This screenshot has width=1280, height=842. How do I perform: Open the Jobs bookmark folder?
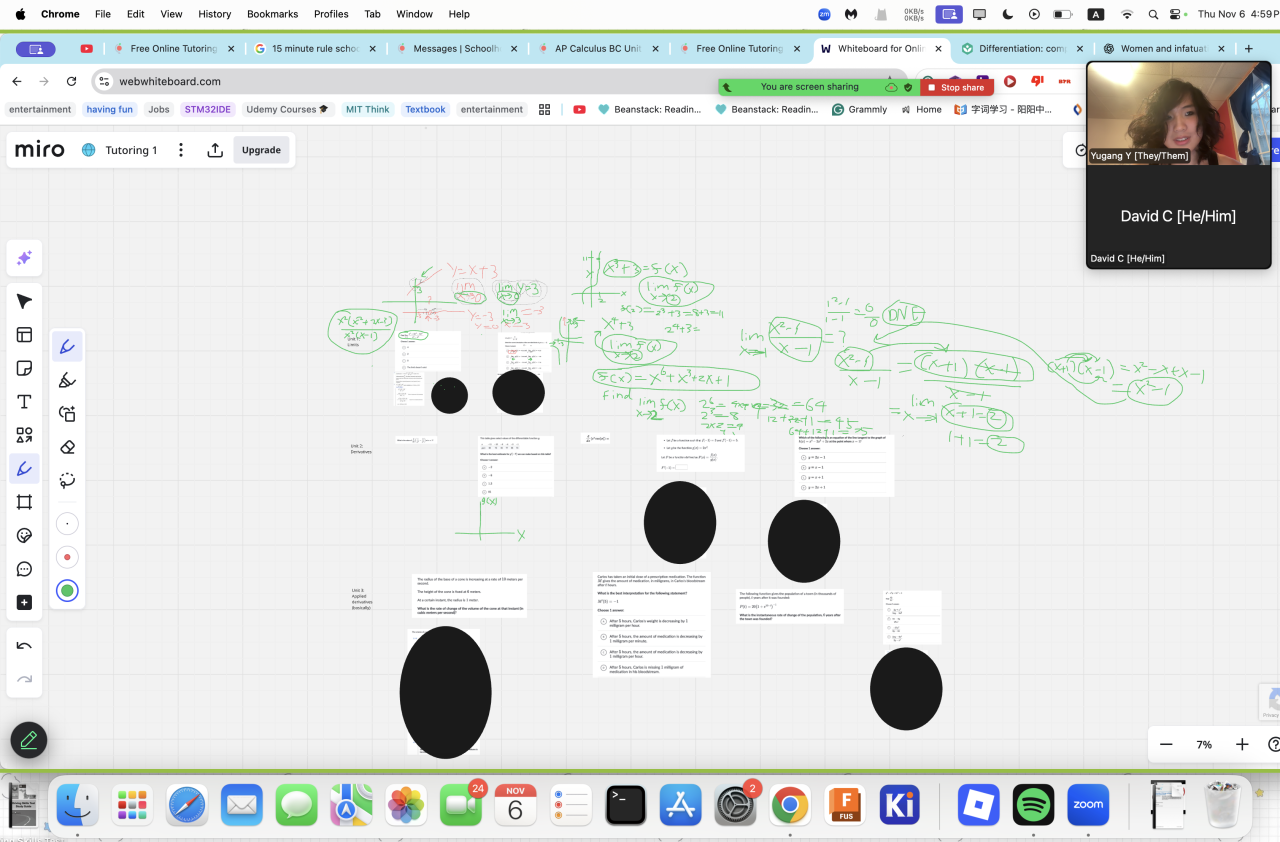[x=159, y=109]
